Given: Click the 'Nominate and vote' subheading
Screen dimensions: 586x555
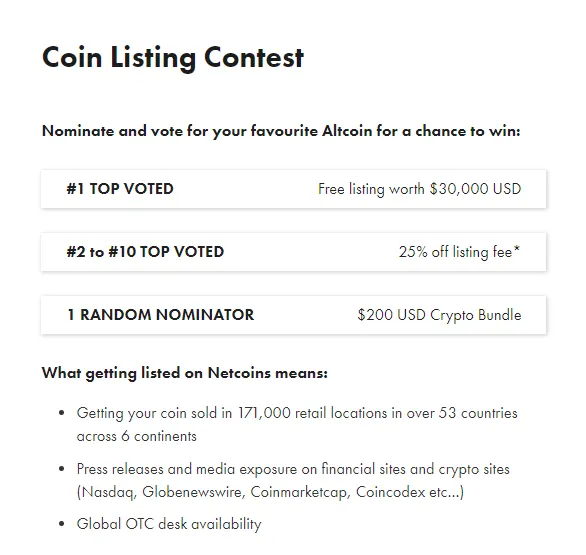Looking at the screenshot, I should pos(281,132).
